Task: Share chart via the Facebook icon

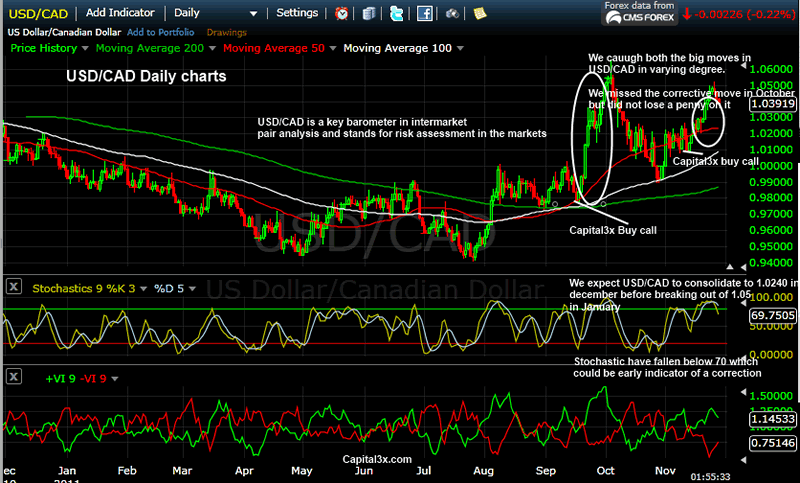Action: tap(424, 14)
